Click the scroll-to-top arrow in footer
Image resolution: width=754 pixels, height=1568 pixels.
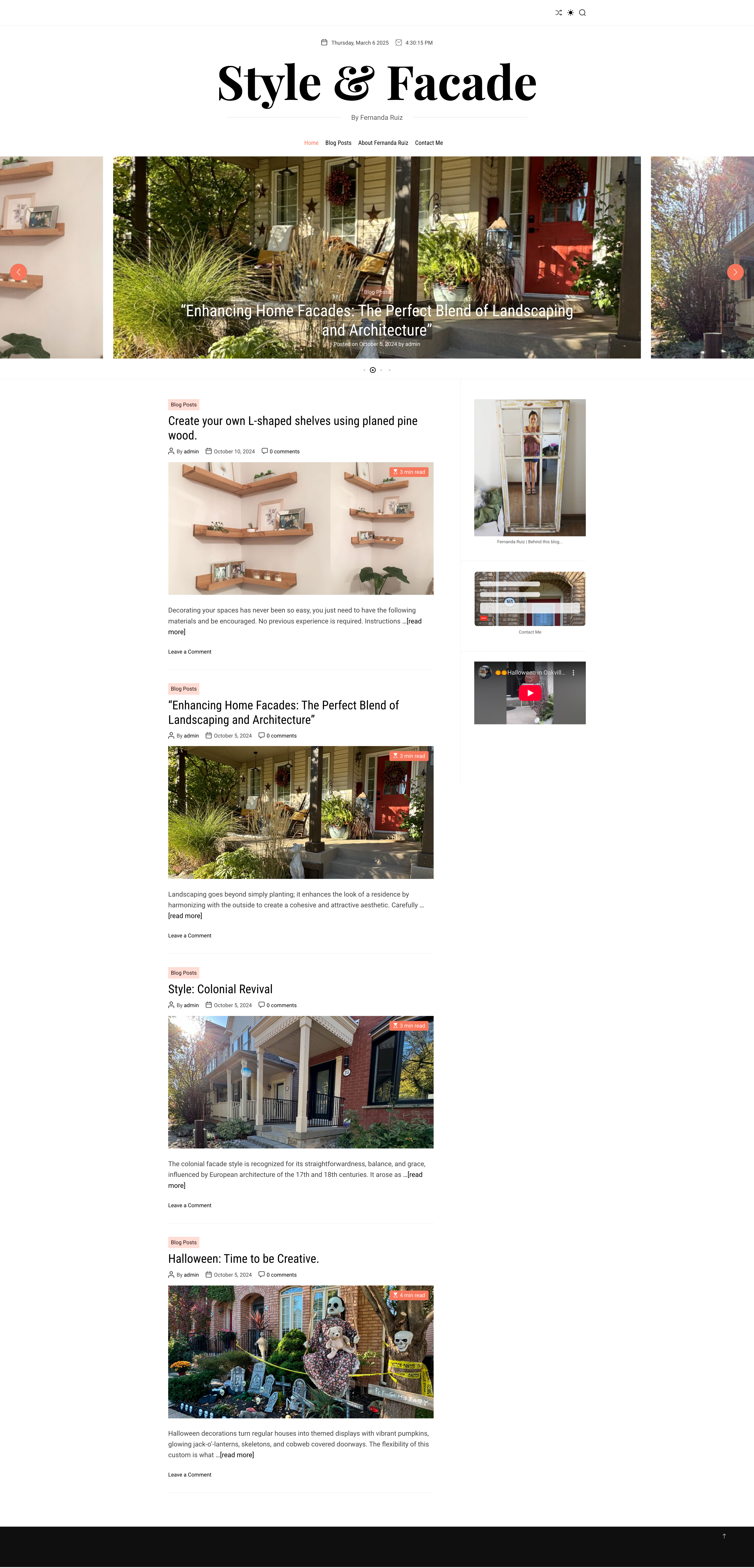tap(724, 1536)
